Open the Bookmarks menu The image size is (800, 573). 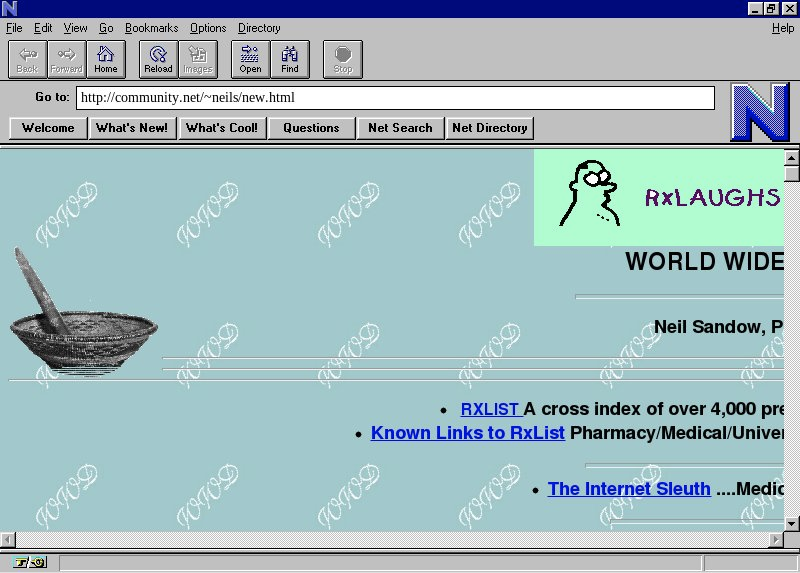pyautogui.click(x=152, y=28)
